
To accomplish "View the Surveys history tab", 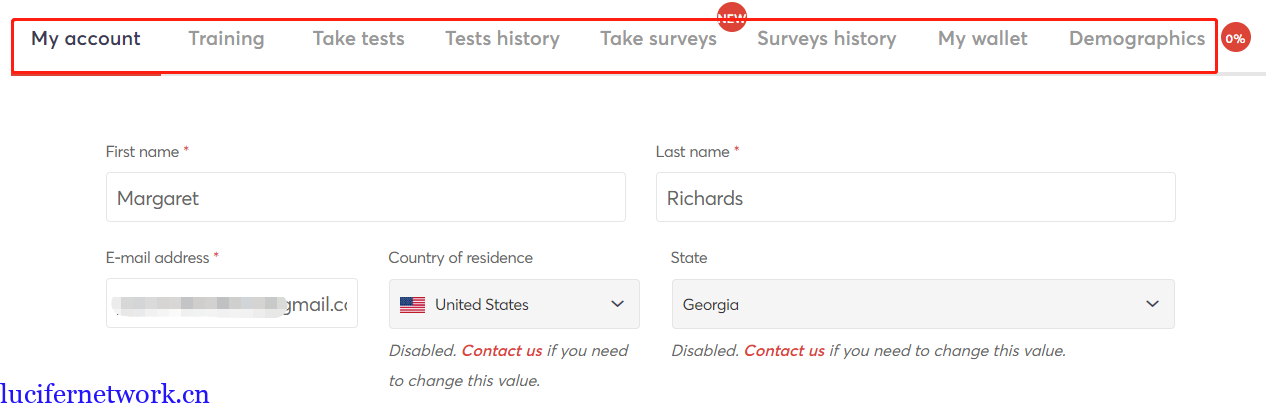I will click(826, 39).
